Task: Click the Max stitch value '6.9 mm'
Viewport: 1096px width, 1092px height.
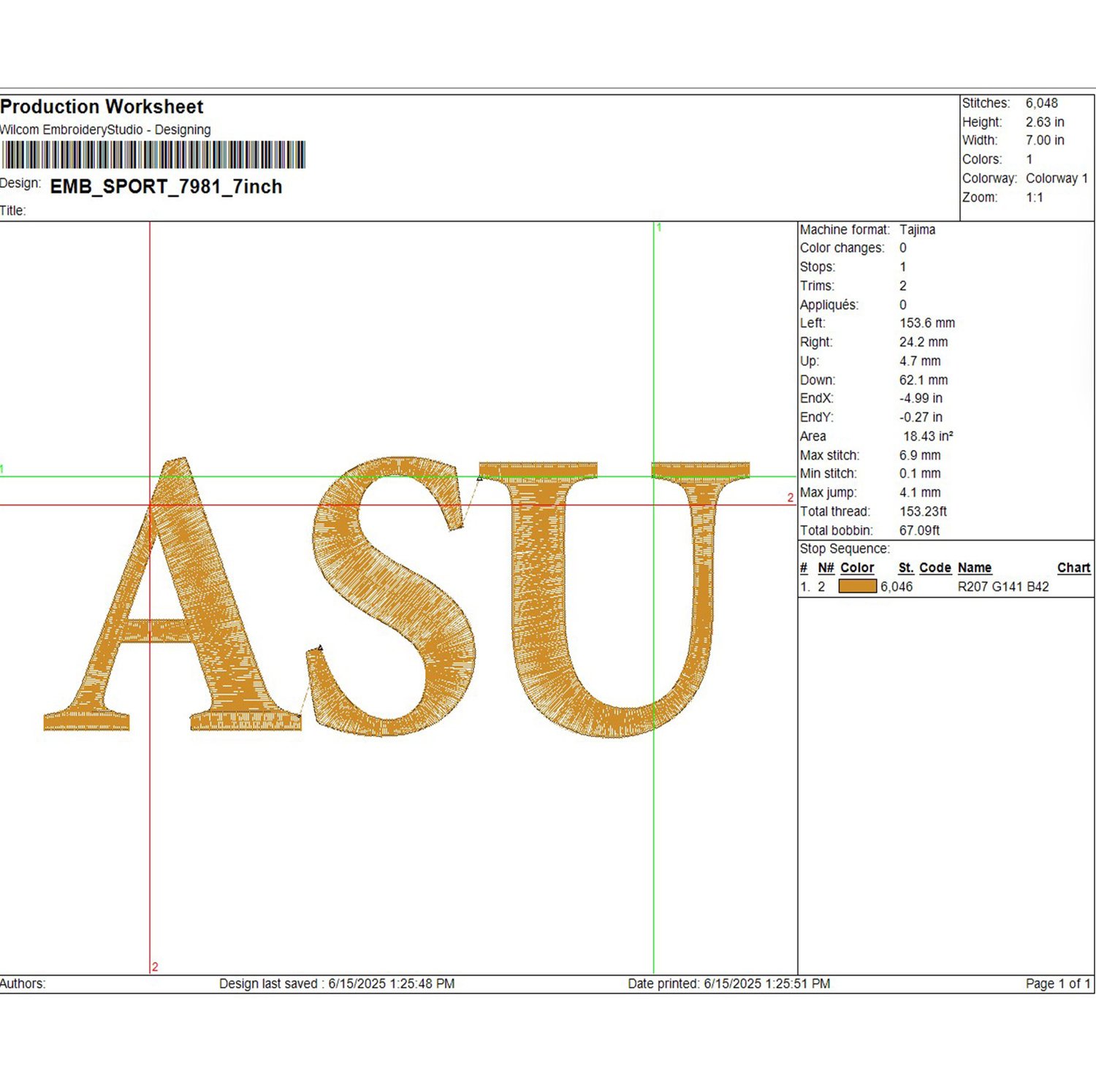Action: point(920,455)
